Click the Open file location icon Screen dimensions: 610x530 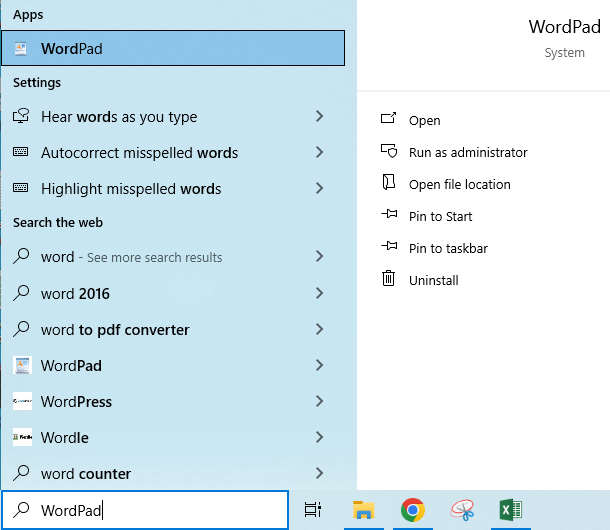click(389, 182)
